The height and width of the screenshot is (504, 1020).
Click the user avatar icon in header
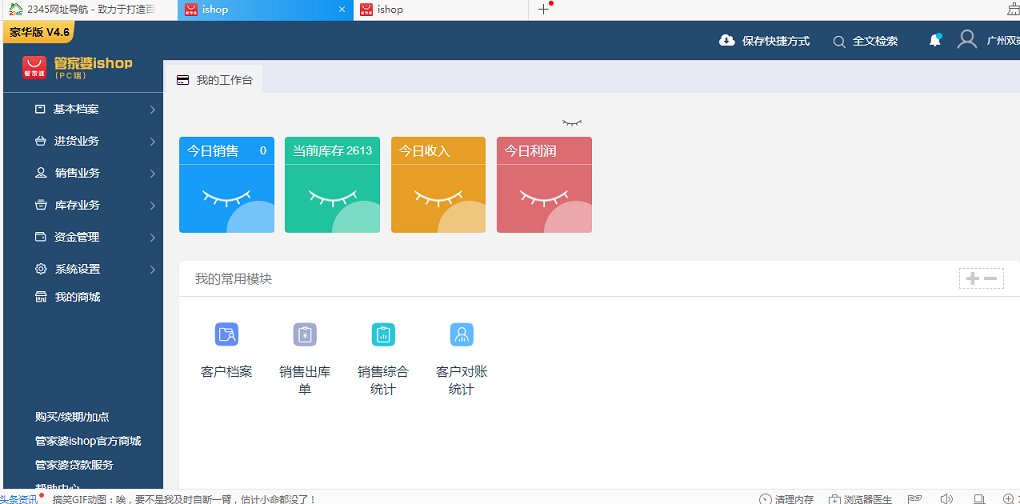point(966,40)
